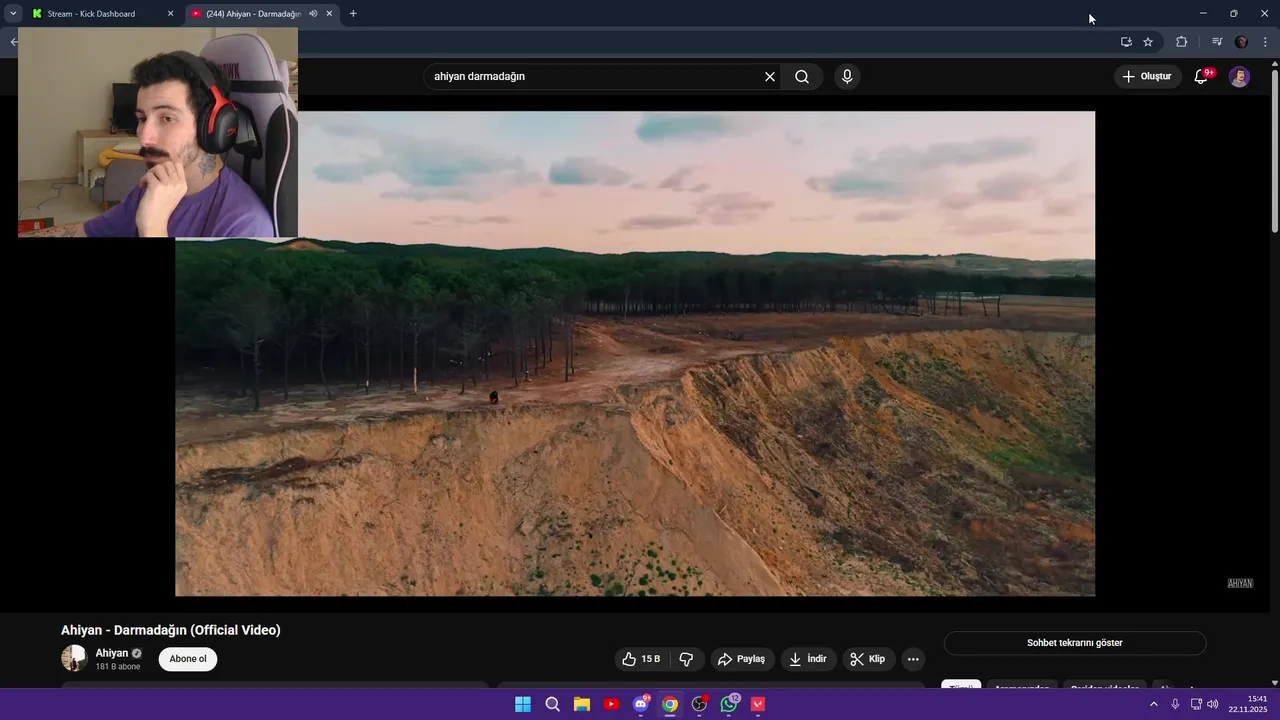Close the Ahiyan - Darmadağın tab

(329, 14)
